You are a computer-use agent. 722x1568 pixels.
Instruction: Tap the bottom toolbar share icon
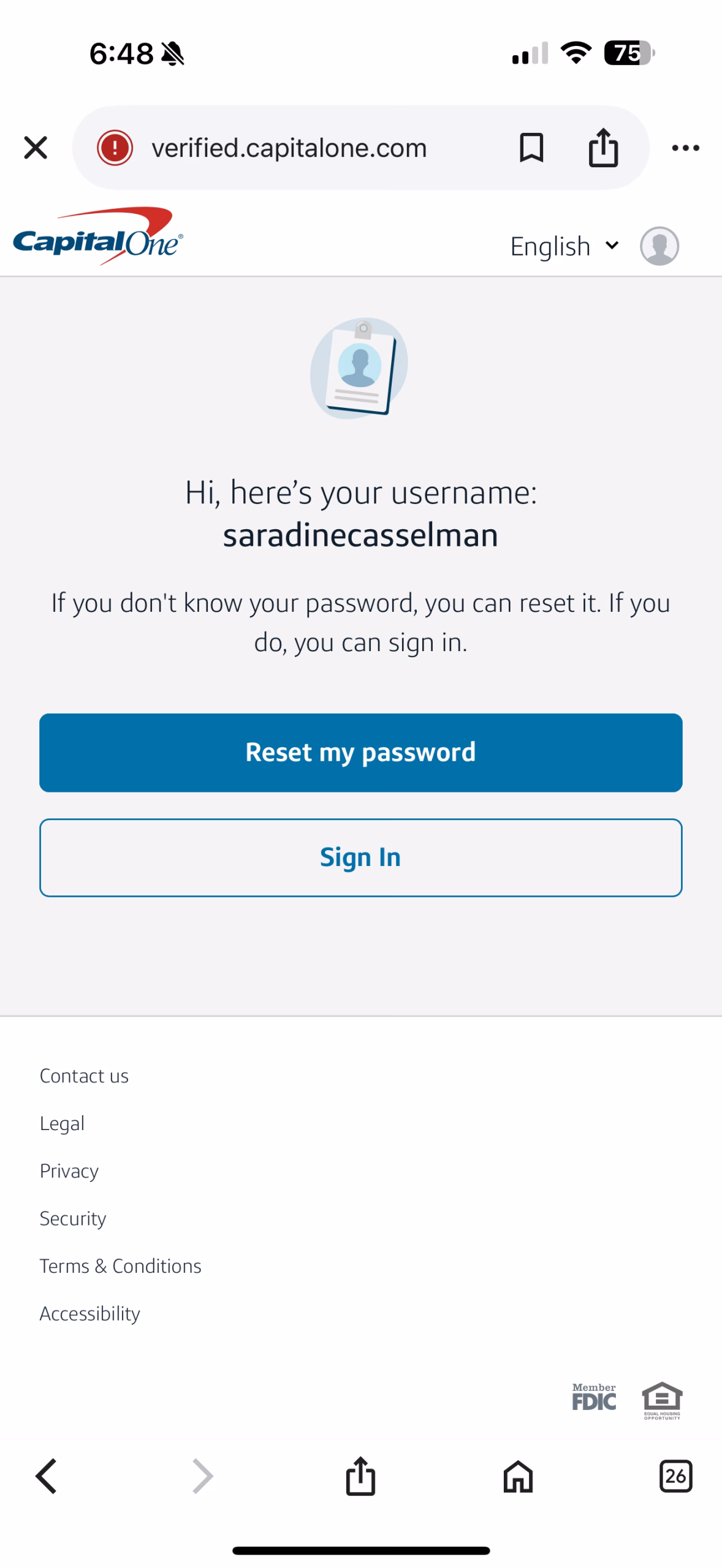[x=360, y=1477]
